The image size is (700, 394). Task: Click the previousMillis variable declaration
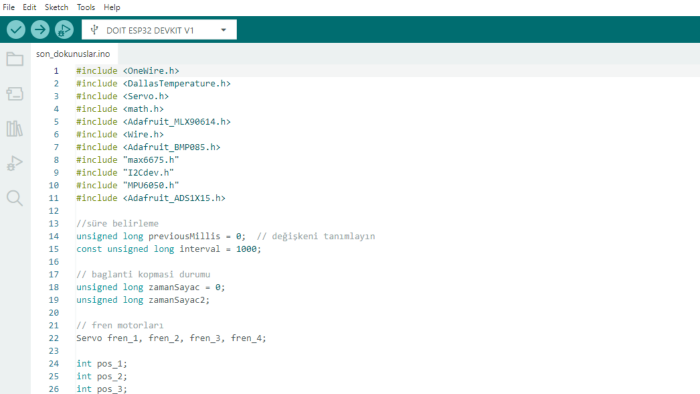(x=161, y=236)
